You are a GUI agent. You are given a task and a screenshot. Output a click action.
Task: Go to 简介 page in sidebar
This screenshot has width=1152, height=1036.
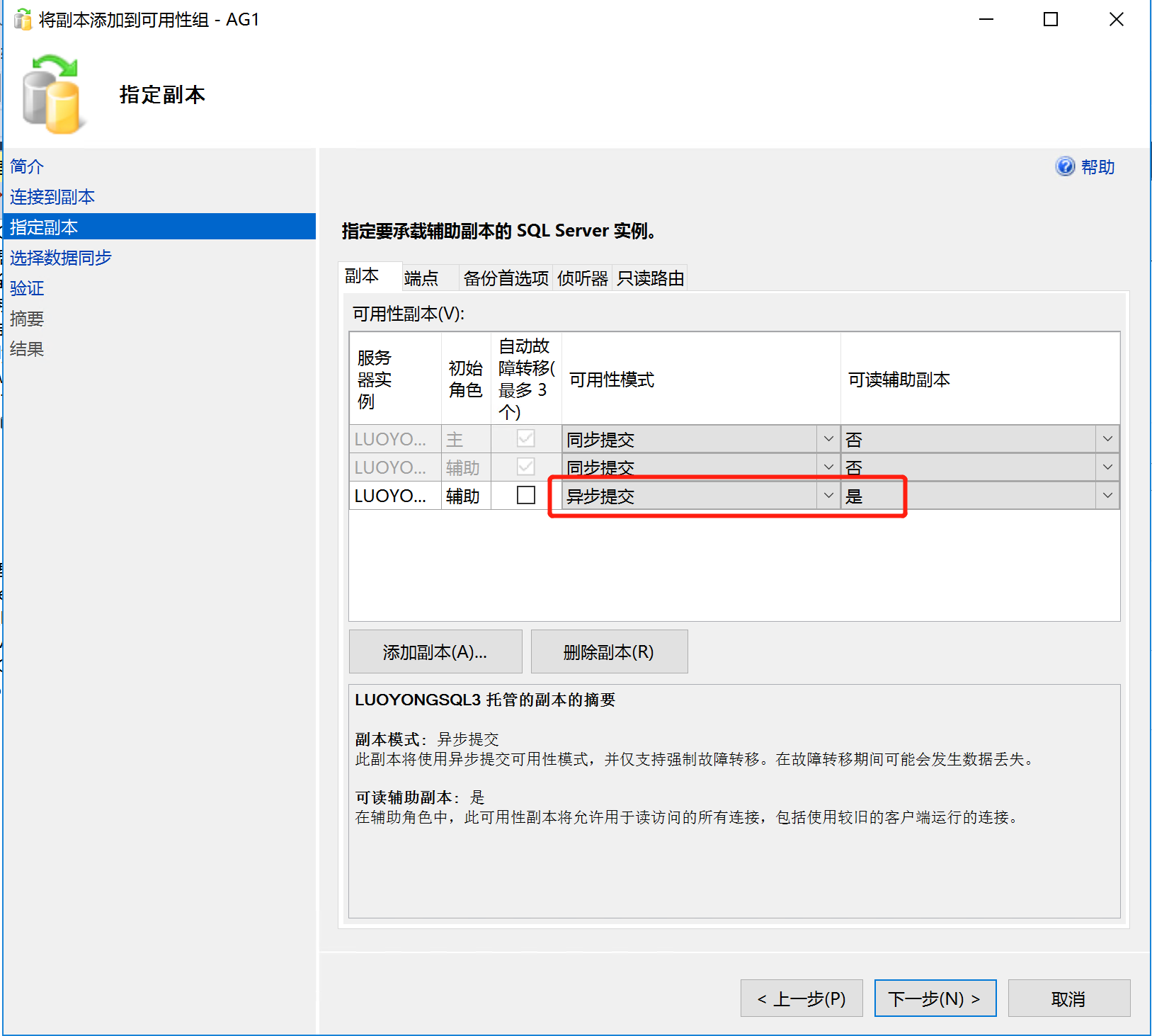[27, 166]
